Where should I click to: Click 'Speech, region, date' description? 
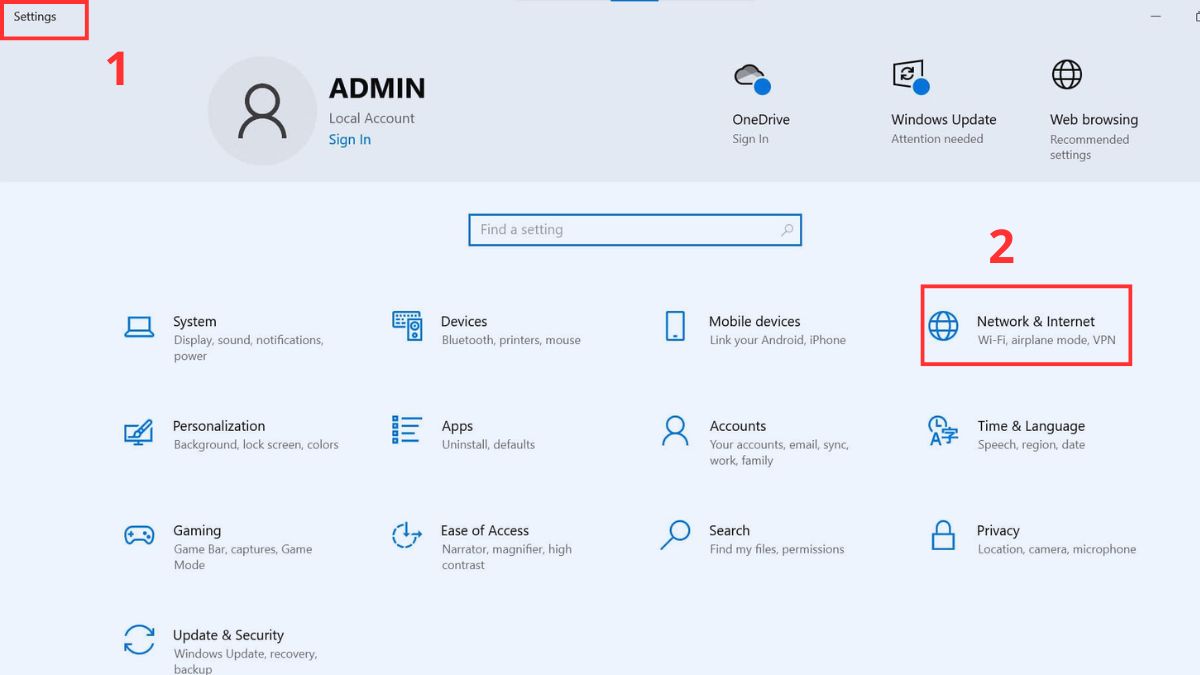pyautogui.click(x=1031, y=445)
